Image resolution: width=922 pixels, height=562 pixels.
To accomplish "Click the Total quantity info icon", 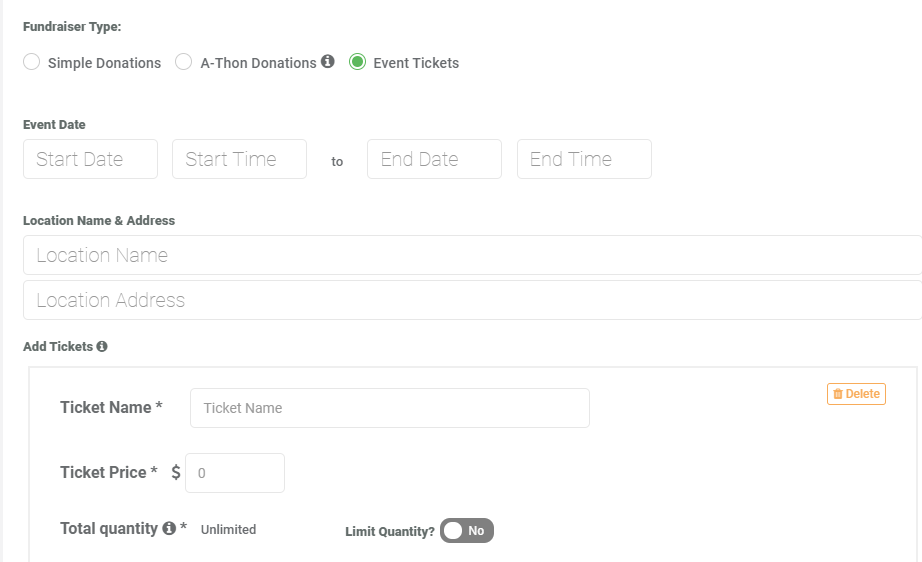I will click(x=169, y=528).
